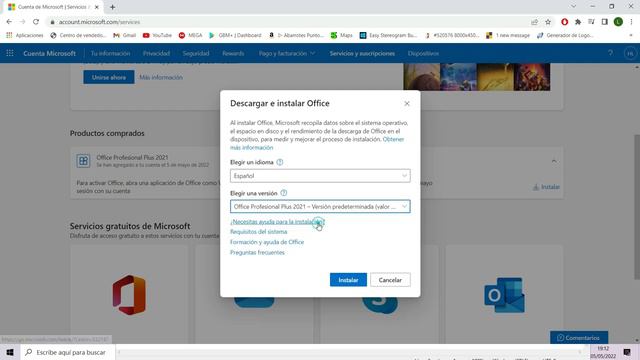This screenshot has width=640, height=360.
Task: Click the help icon next to Elegir un idioma
Action: coord(280,162)
